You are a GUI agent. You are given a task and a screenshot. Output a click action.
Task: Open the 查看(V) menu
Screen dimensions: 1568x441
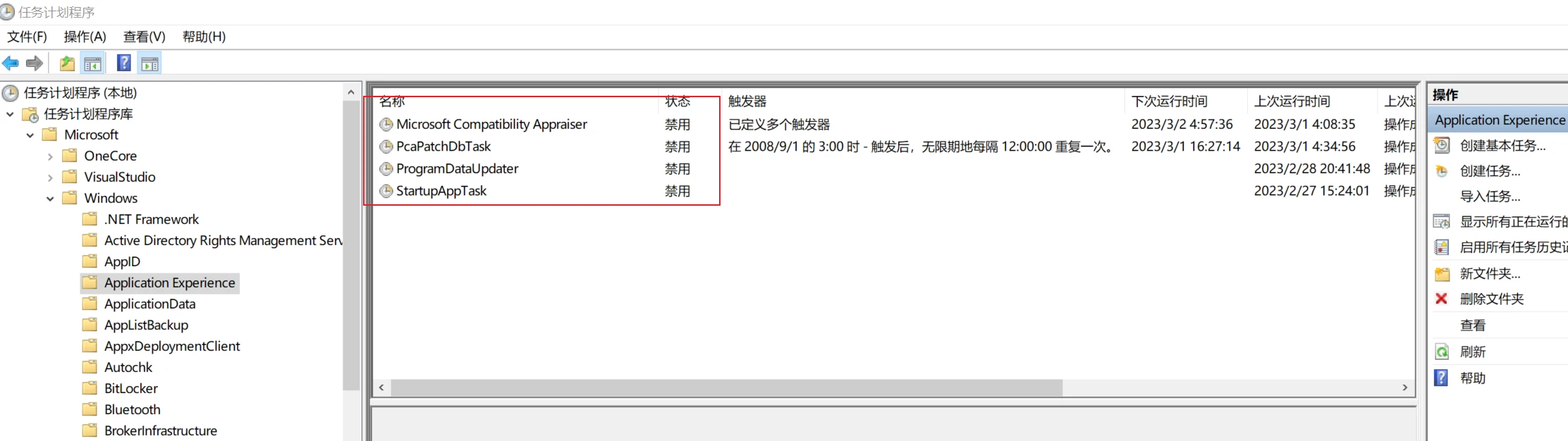click(x=144, y=37)
